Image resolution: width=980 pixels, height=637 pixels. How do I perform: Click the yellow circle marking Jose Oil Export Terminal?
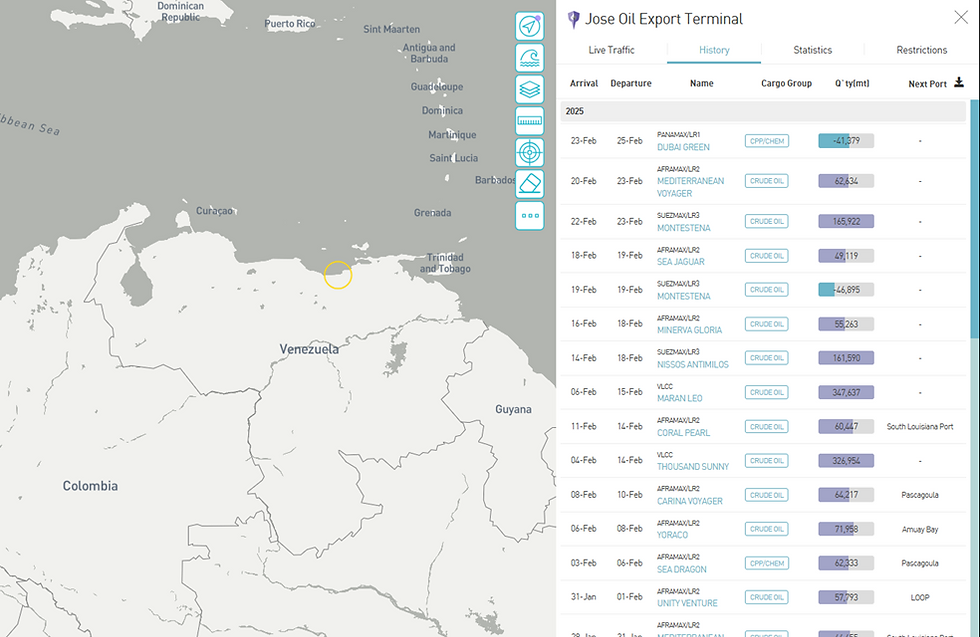pyautogui.click(x=337, y=275)
